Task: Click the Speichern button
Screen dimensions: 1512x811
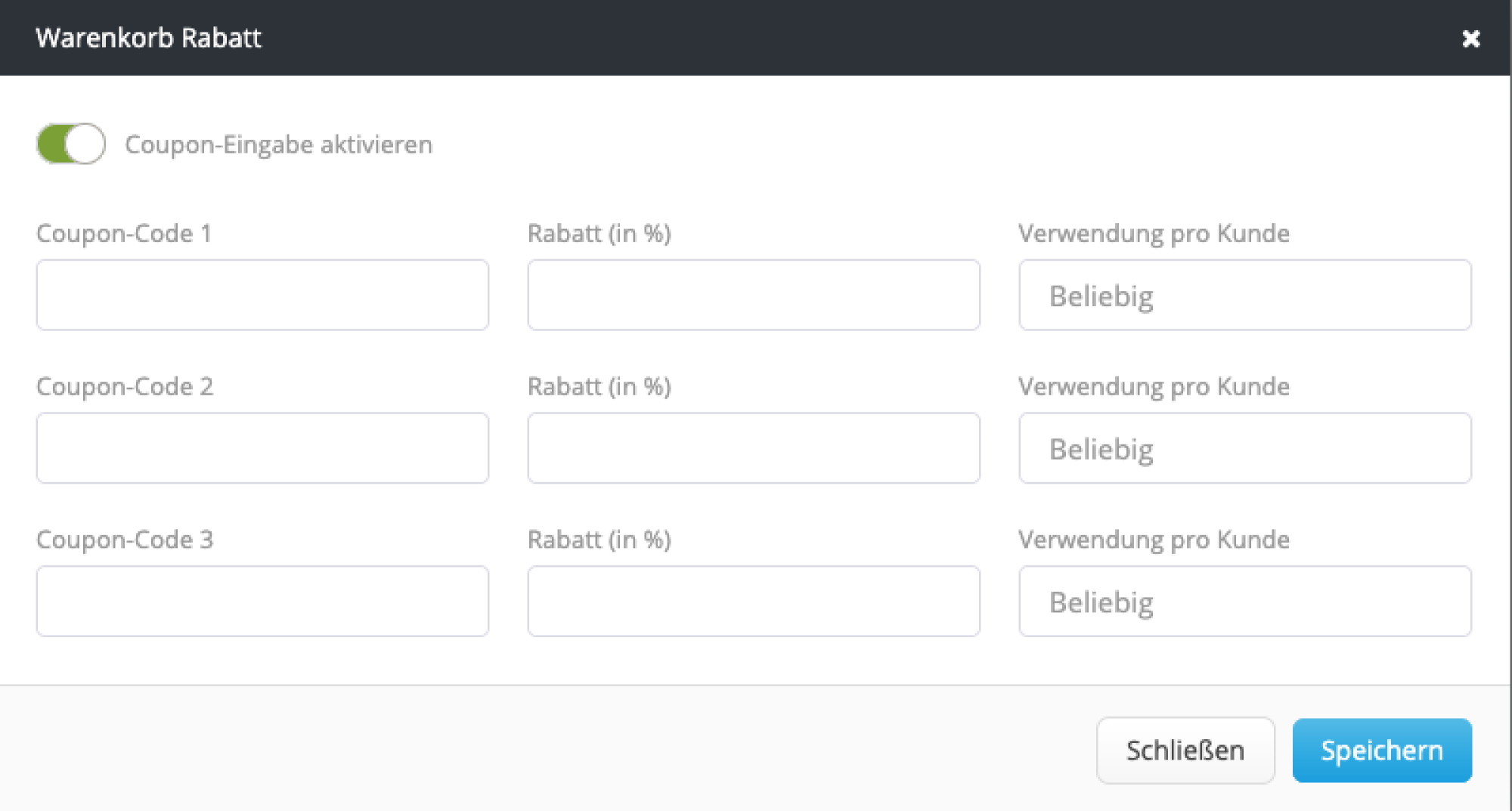Action: (1381, 750)
